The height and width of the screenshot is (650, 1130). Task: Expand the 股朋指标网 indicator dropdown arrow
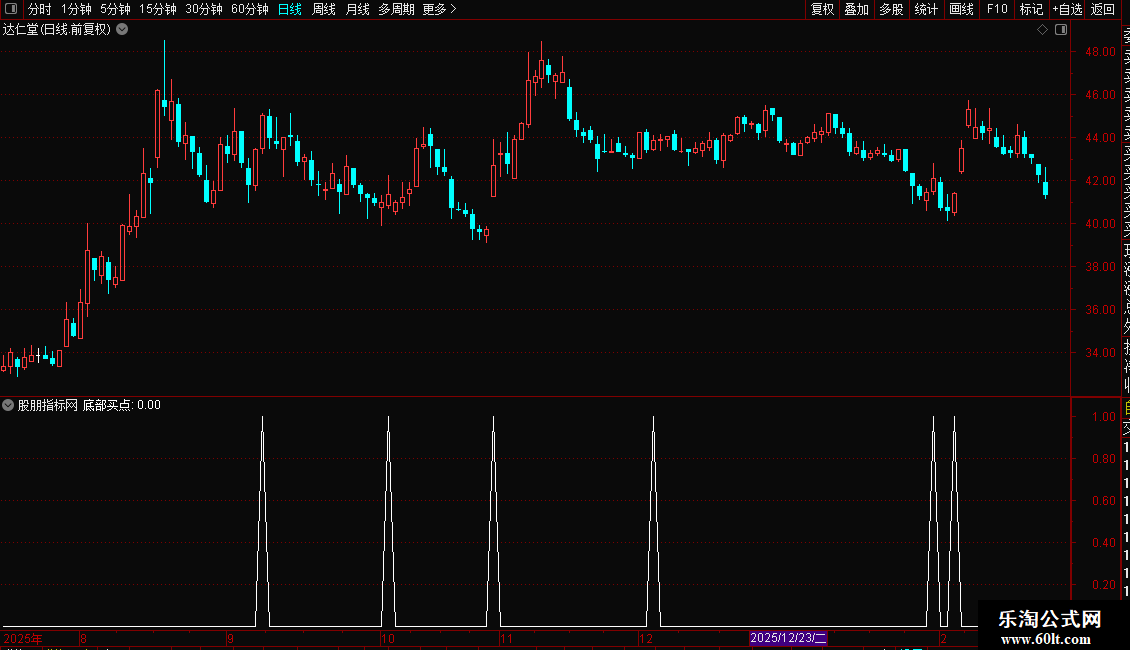coord(8,405)
